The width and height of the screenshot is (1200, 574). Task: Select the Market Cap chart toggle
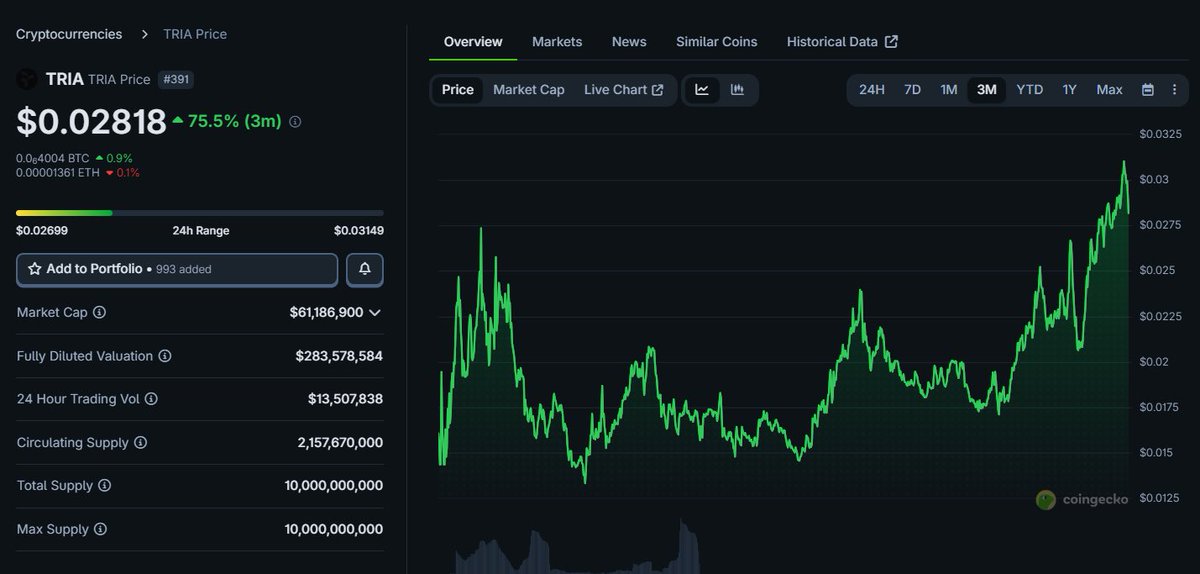point(529,90)
